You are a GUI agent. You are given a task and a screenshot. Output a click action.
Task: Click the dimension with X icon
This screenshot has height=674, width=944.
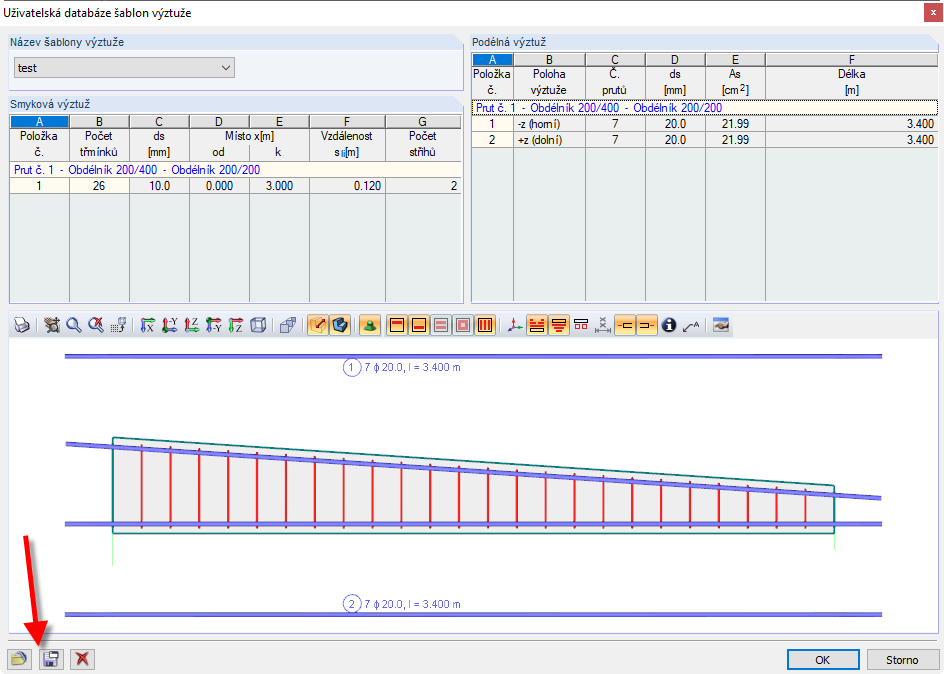point(603,326)
